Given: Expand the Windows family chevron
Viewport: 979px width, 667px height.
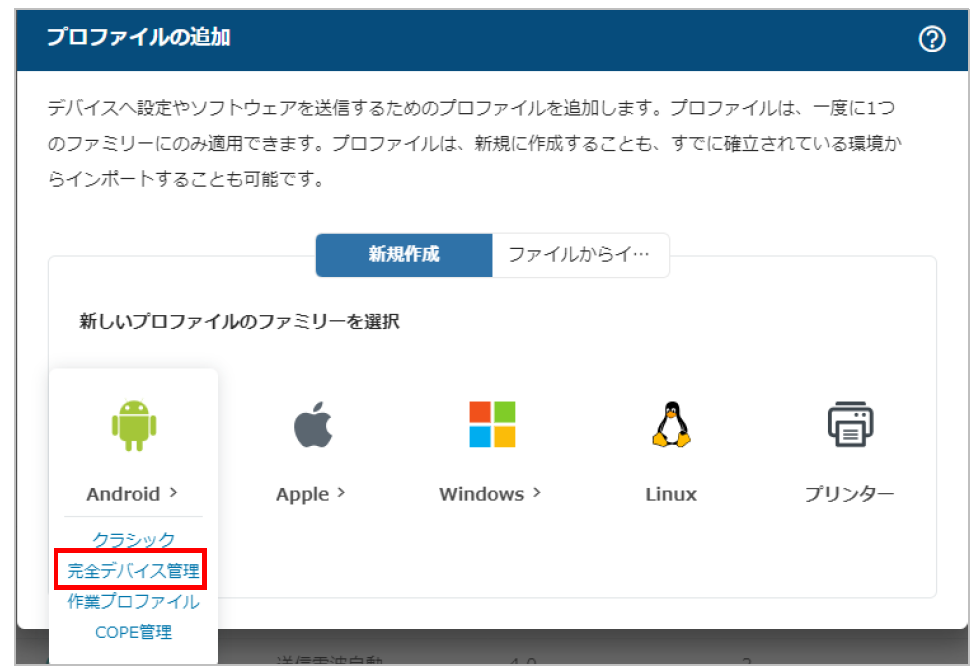Looking at the screenshot, I should point(537,493).
